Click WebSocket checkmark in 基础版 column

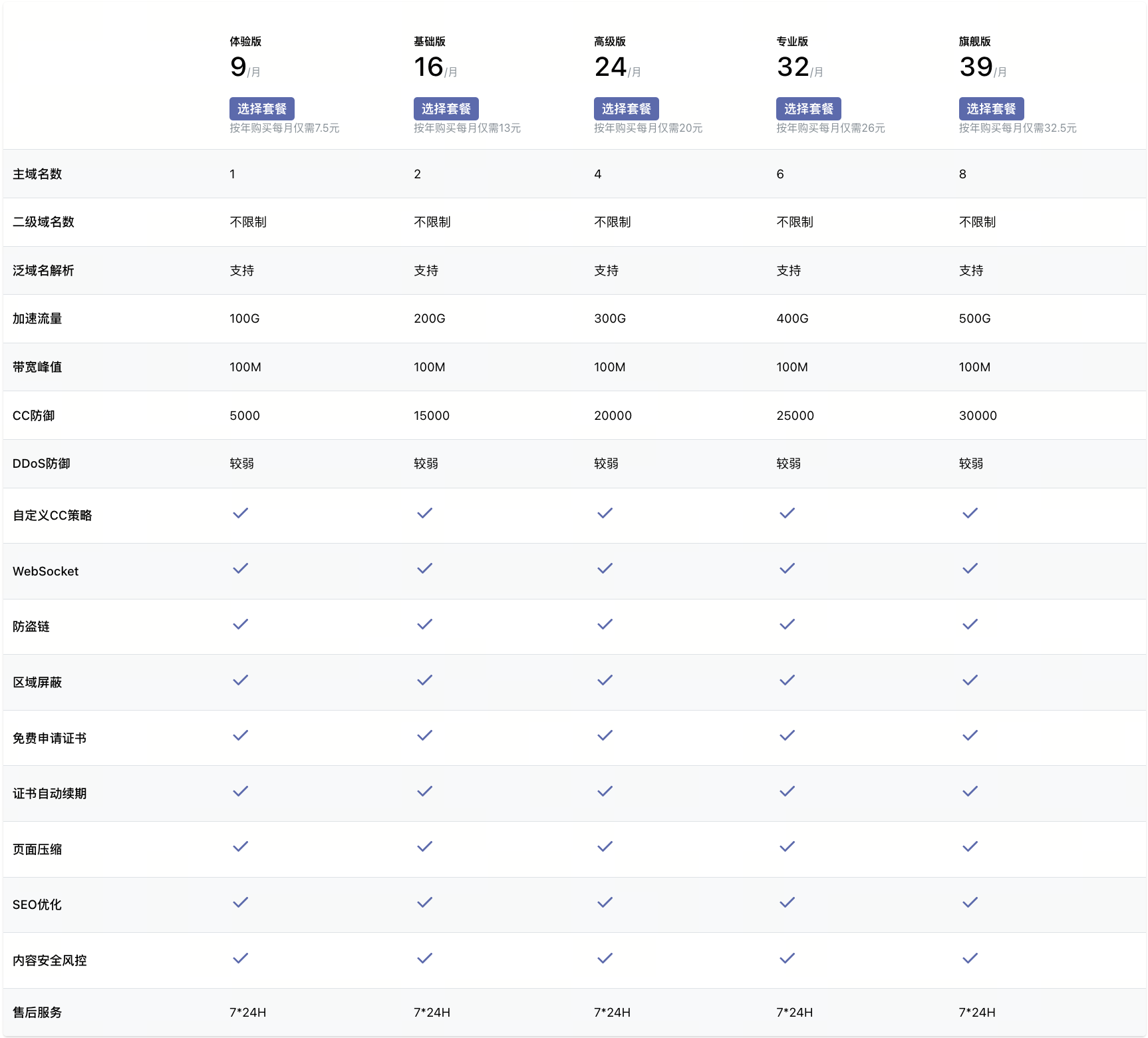click(x=424, y=568)
